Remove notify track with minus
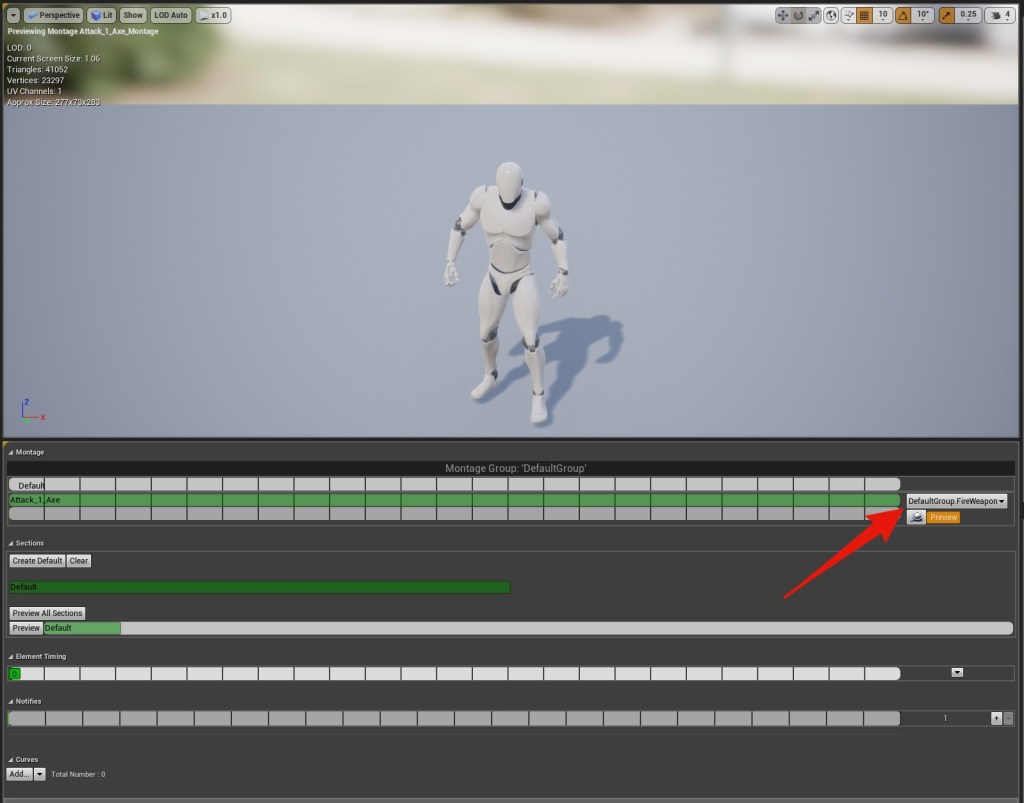The height and width of the screenshot is (803, 1024). 1008,718
